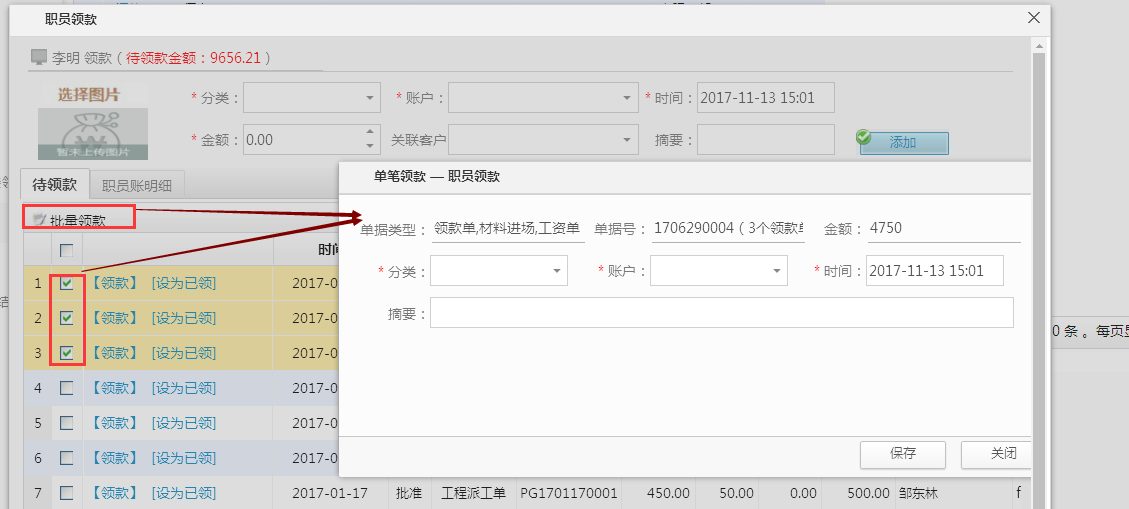The image size is (1129, 509).
Task: Uncheck the checkbox in row 1
Action: tap(66, 284)
